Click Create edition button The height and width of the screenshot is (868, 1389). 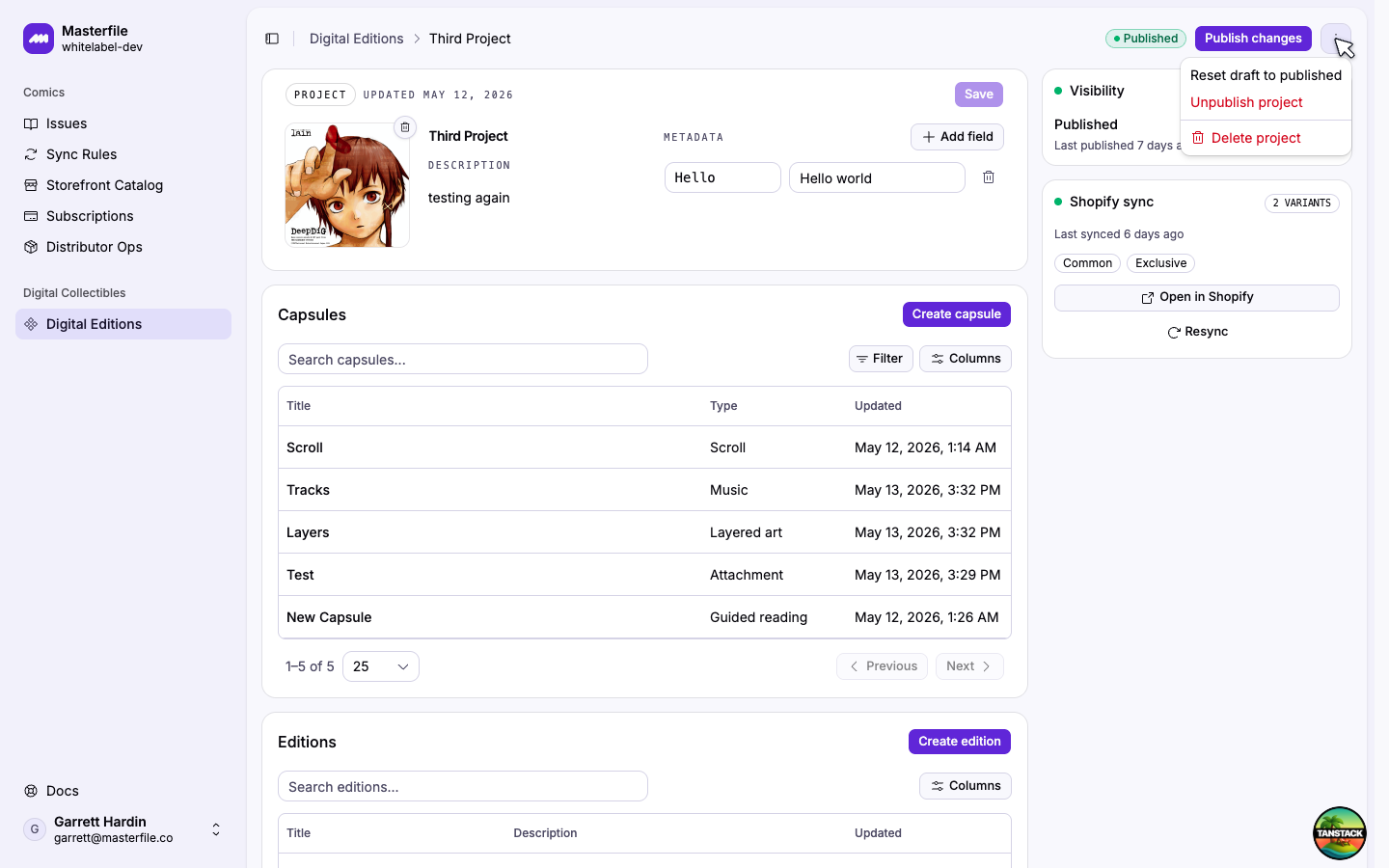pos(960,742)
